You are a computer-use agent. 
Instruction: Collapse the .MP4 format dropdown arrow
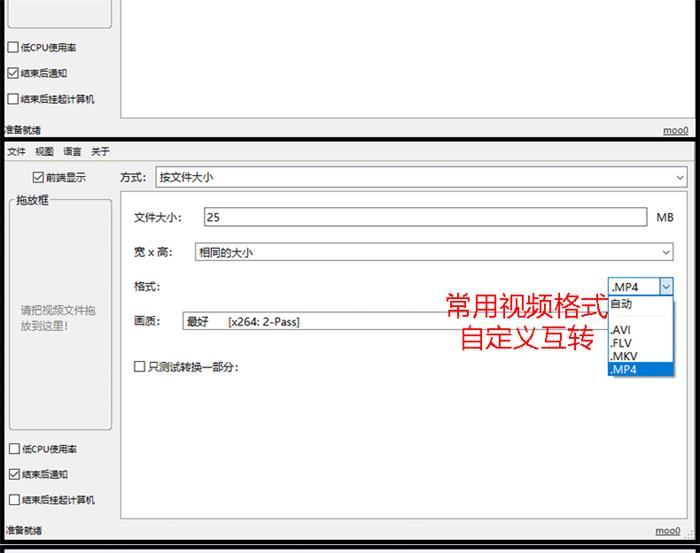pos(666,287)
